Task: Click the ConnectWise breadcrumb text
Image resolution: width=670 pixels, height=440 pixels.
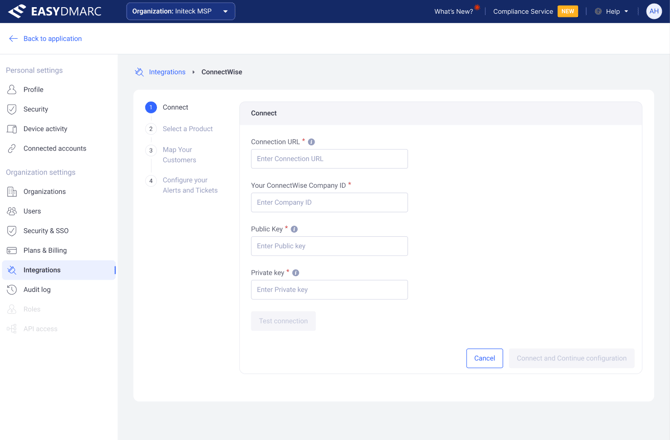Action: click(x=222, y=72)
